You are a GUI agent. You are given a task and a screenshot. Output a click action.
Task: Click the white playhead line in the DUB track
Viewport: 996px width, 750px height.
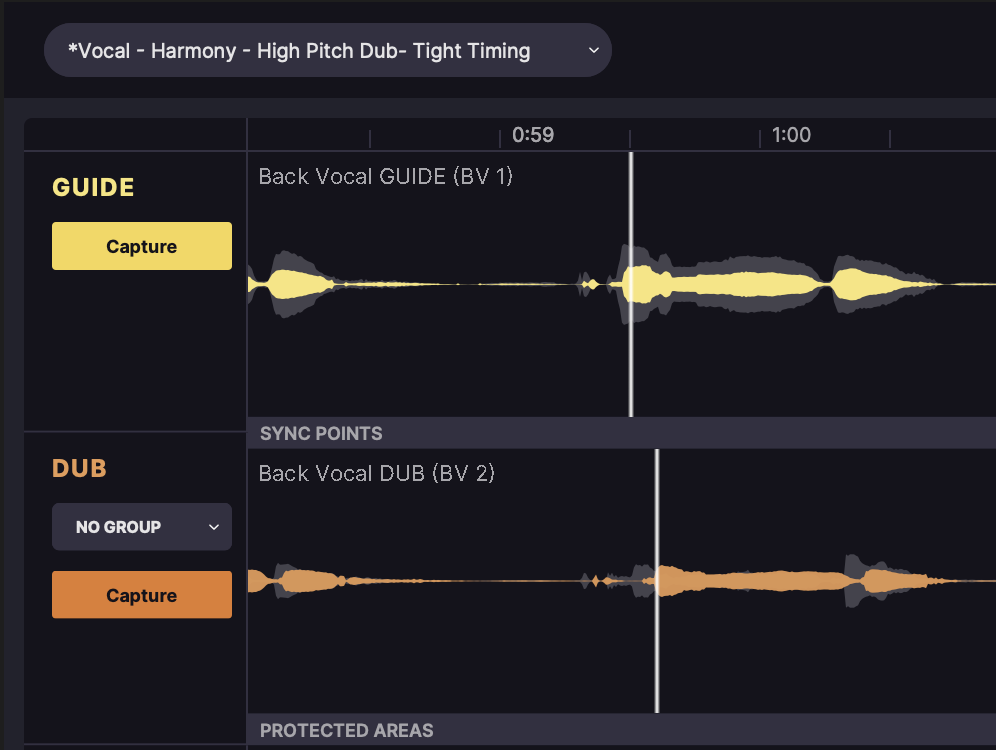pos(657,650)
